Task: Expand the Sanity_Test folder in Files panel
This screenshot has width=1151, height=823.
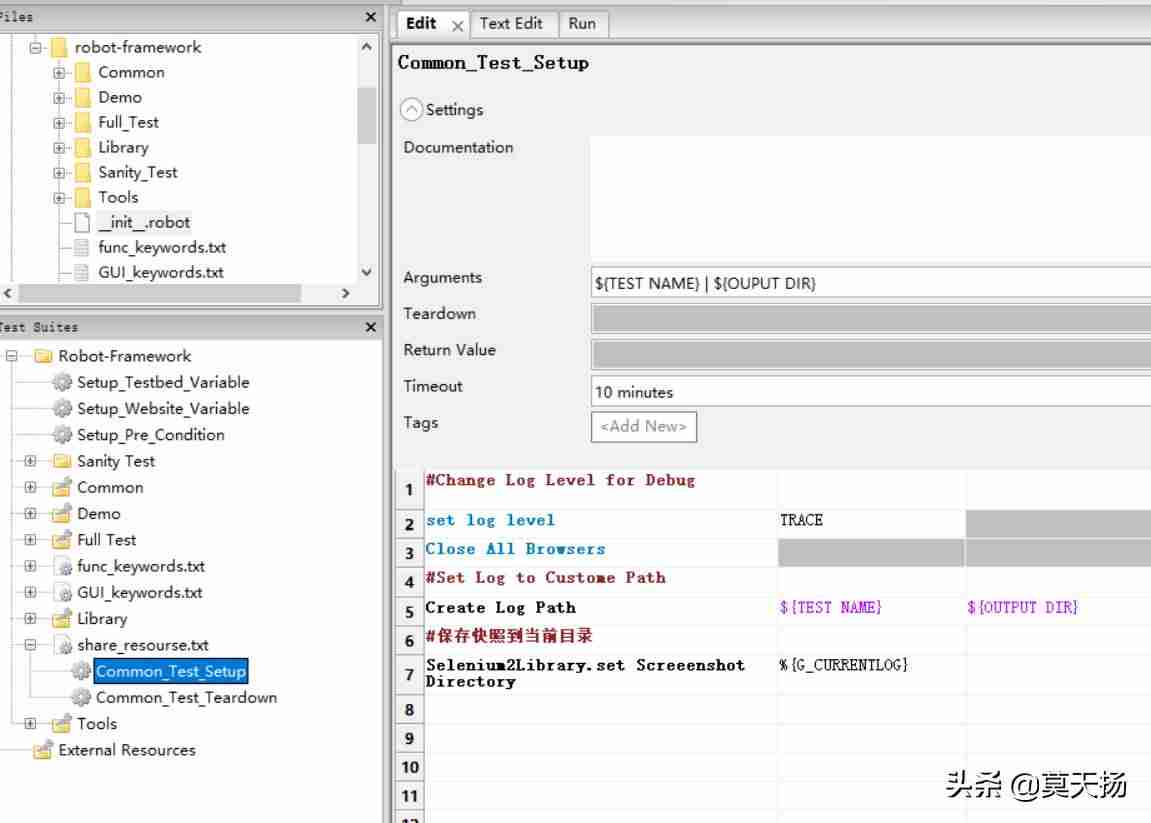Action: (59, 173)
